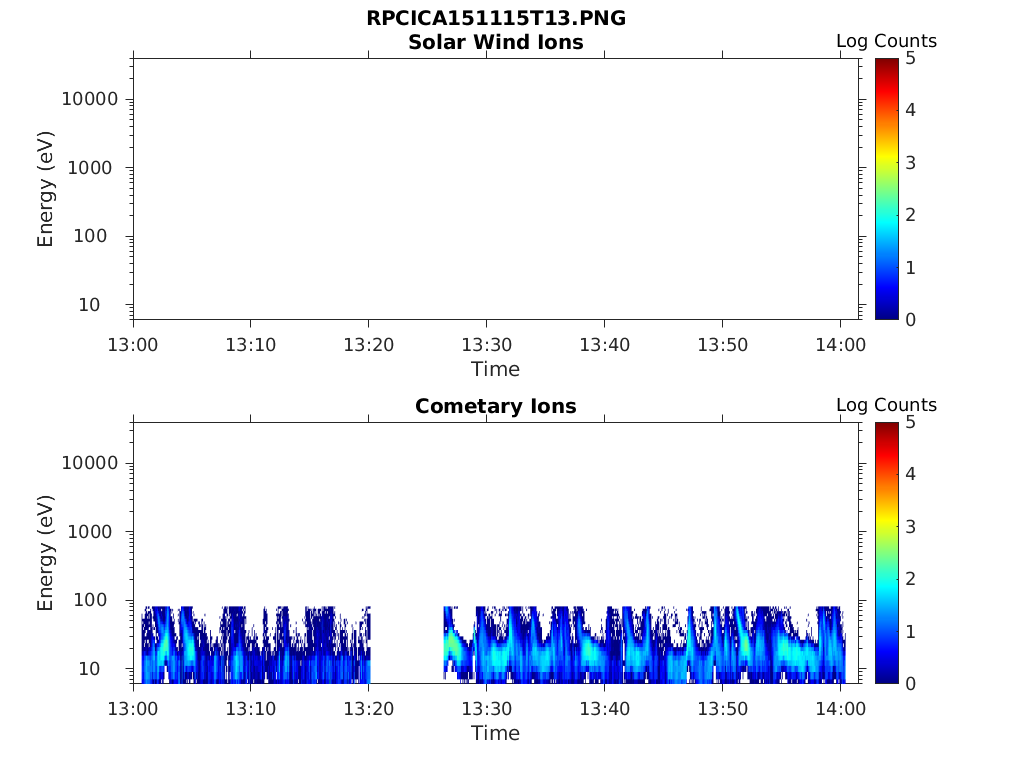Click the 13:20 tick label of lower plot

[x=369, y=709]
